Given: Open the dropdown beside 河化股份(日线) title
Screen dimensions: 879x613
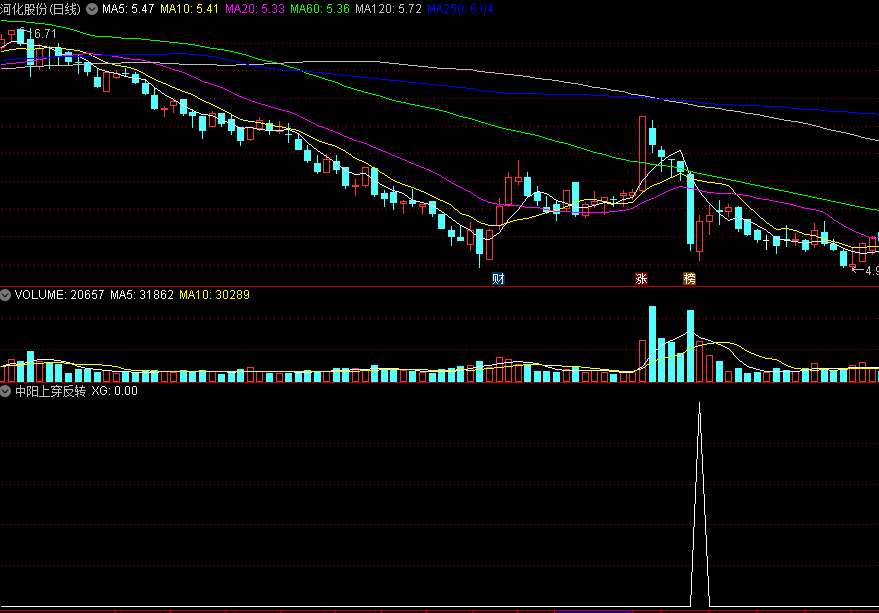Looking at the screenshot, I should pyautogui.click(x=92, y=9).
